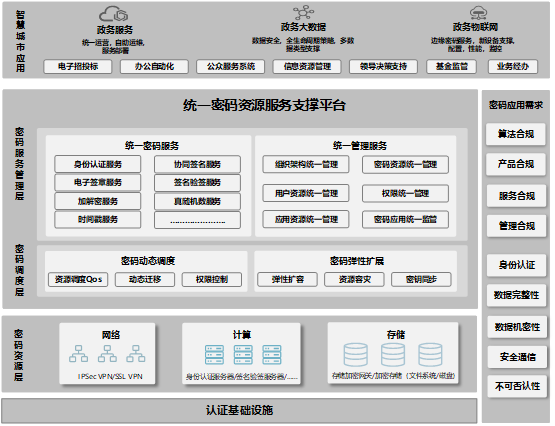Click the 时间戳服务 box
This screenshot has height=426, width=555.
point(98,220)
